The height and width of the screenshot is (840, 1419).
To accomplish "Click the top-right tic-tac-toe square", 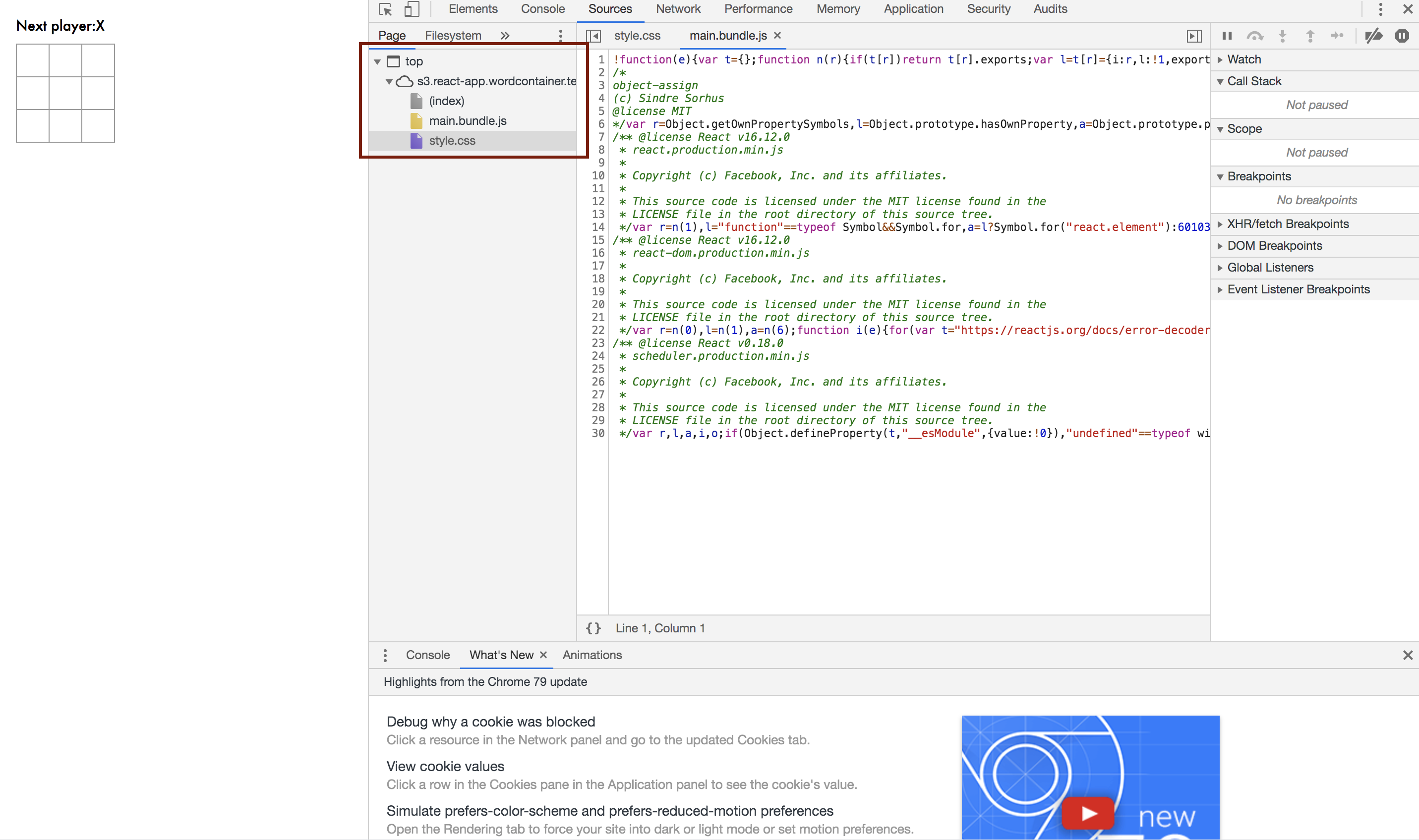I will point(99,60).
